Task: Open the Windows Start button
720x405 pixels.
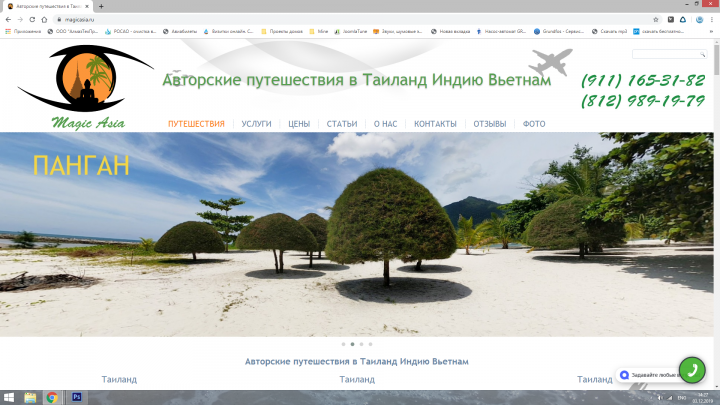Action: point(9,398)
